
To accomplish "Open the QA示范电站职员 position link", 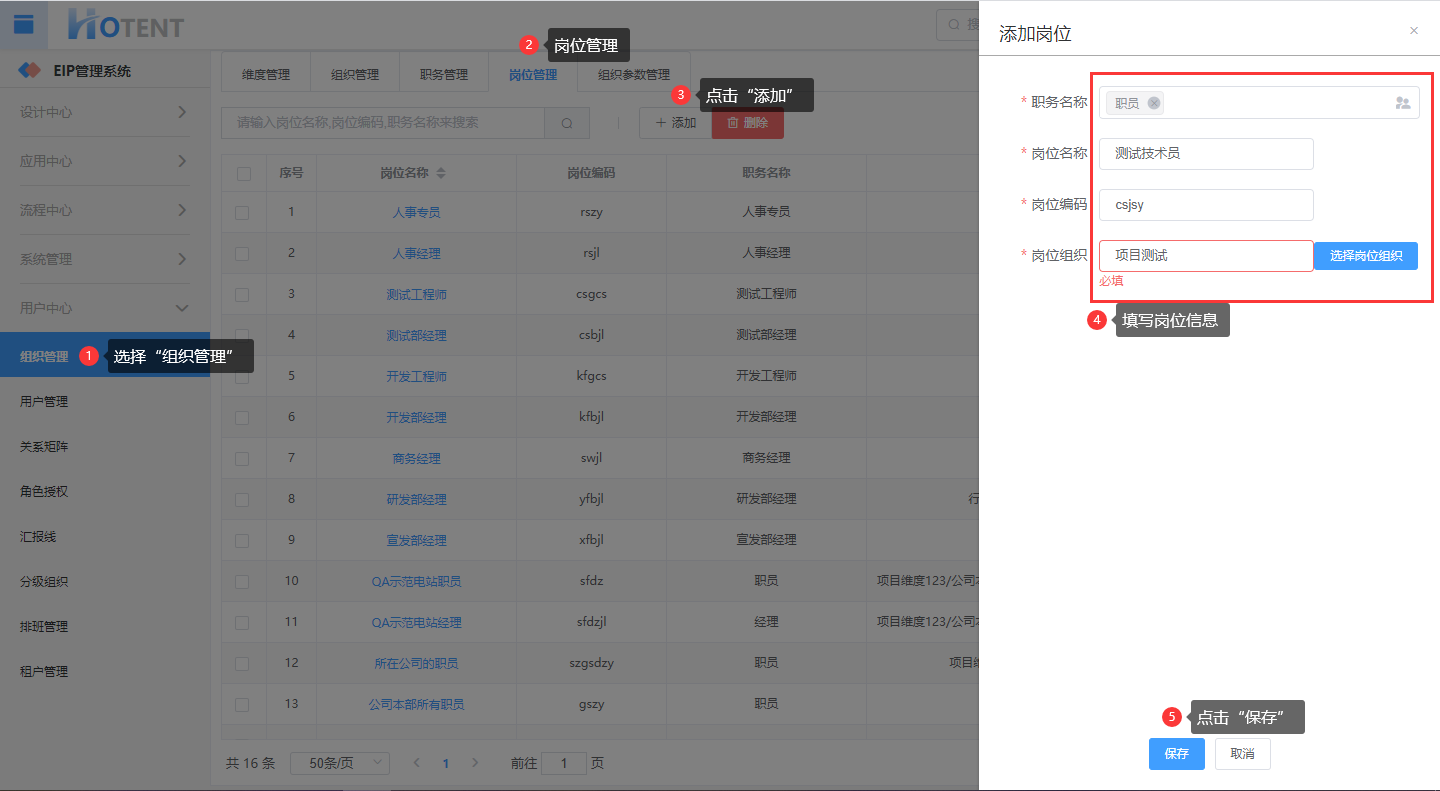I will coord(416,581).
